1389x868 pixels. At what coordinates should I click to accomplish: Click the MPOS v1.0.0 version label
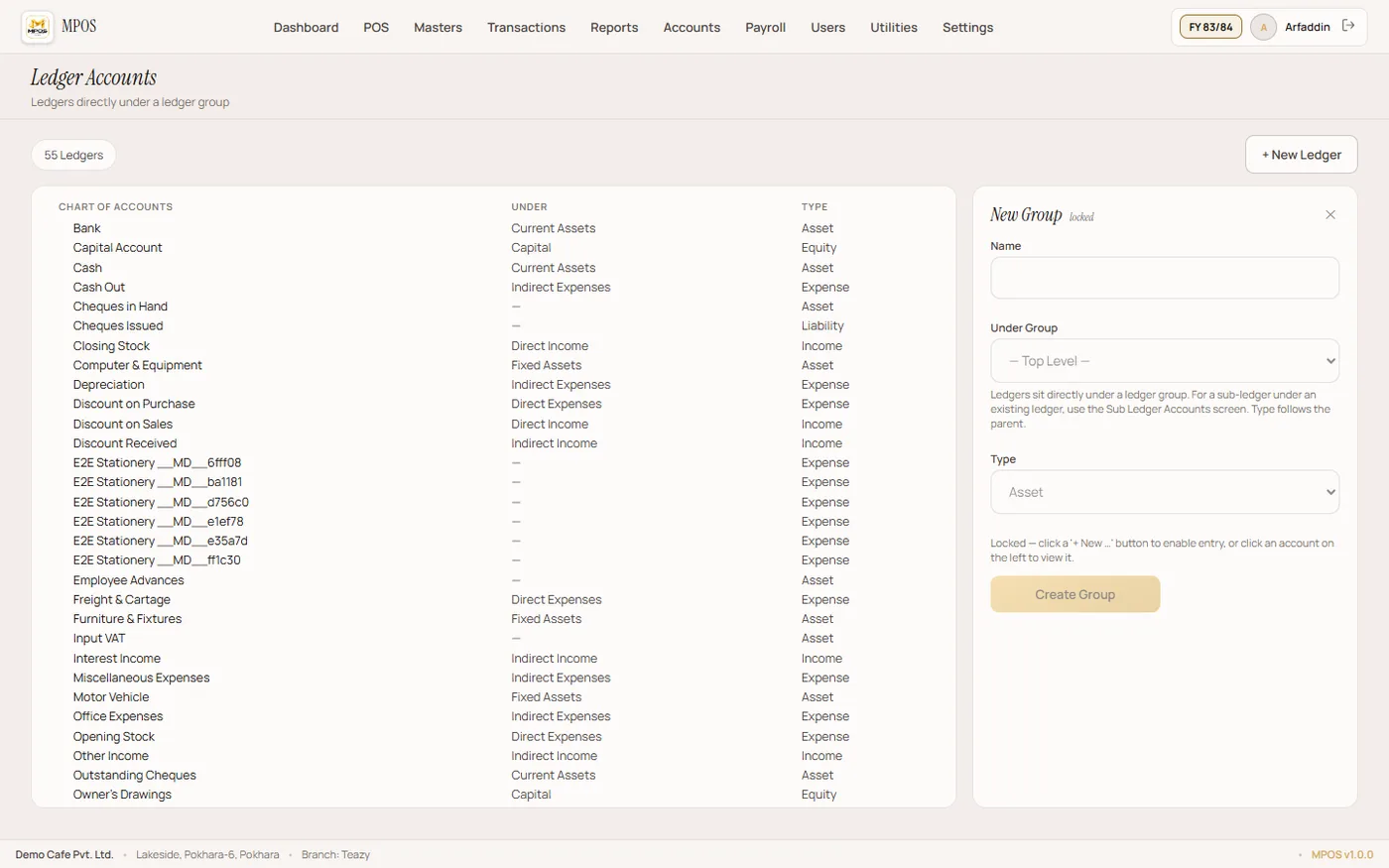1341,854
